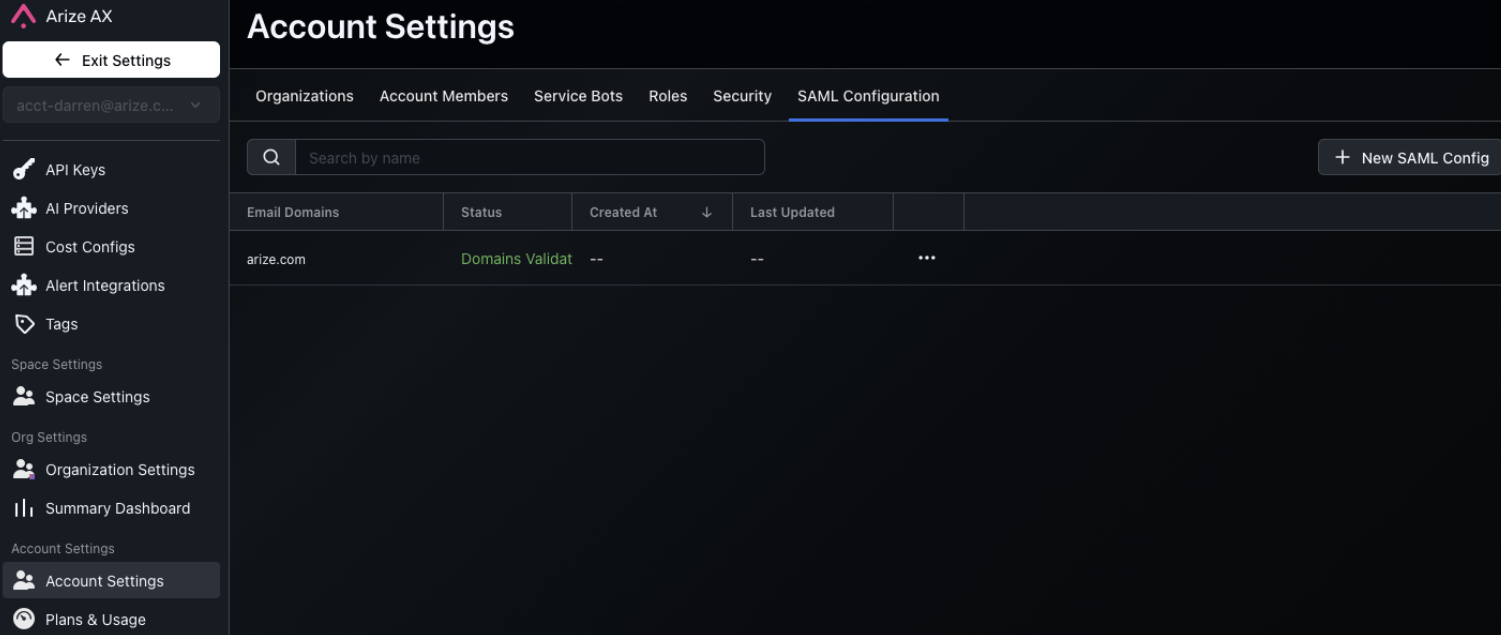Click the Domains Validated status text
This screenshot has width=1501, height=635.
516,259
